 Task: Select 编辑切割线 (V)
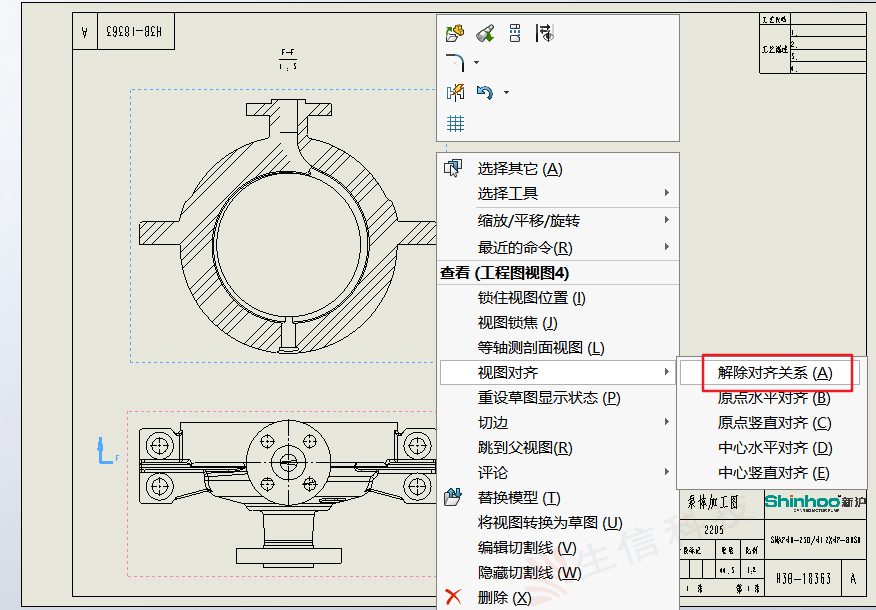click(559, 547)
